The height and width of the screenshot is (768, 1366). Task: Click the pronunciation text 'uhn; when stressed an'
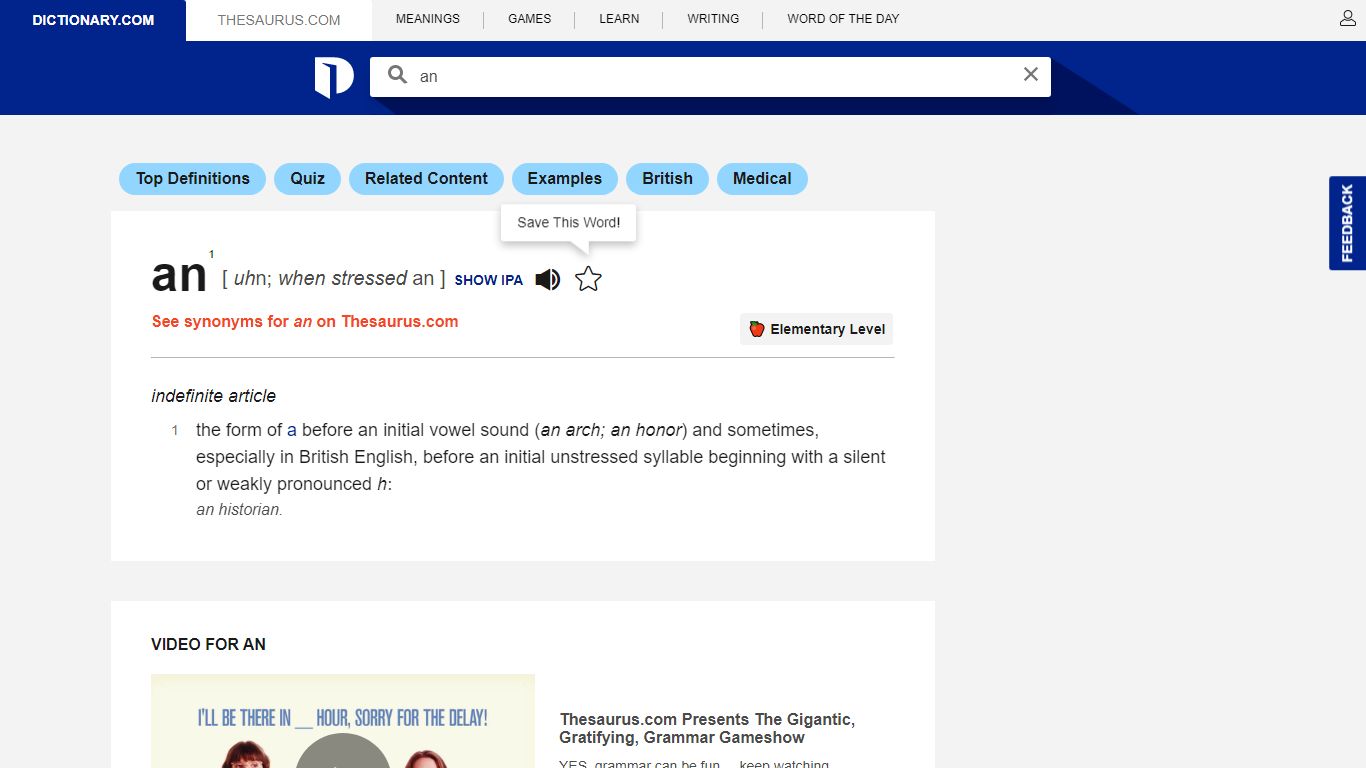click(x=334, y=278)
